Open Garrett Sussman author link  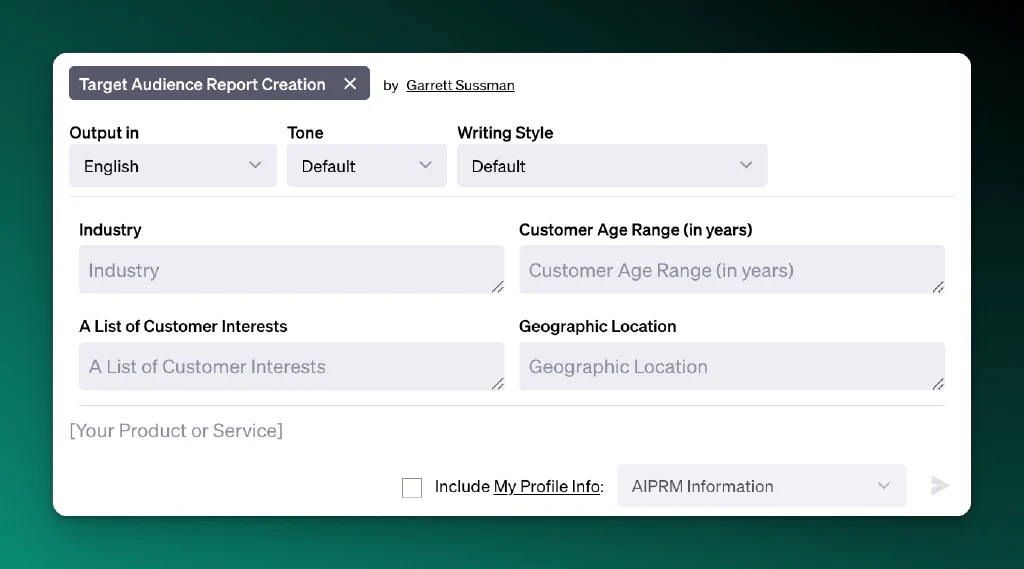pos(460,85)
